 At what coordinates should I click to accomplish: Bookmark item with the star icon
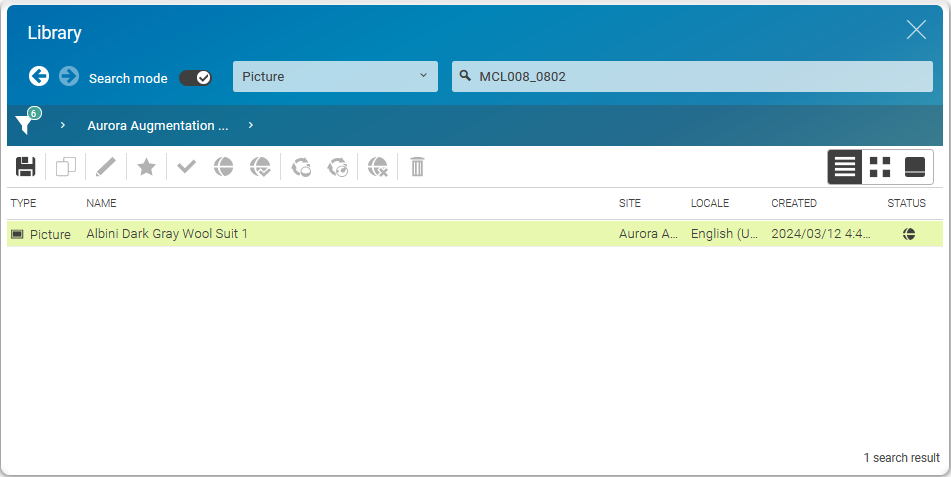[146, 167]
